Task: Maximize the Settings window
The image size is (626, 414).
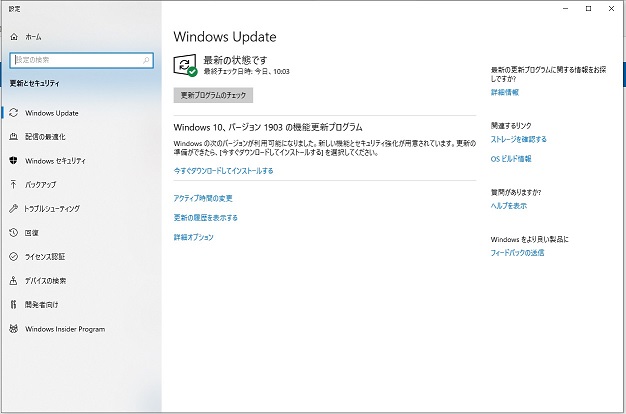Action: click(588, 8)
